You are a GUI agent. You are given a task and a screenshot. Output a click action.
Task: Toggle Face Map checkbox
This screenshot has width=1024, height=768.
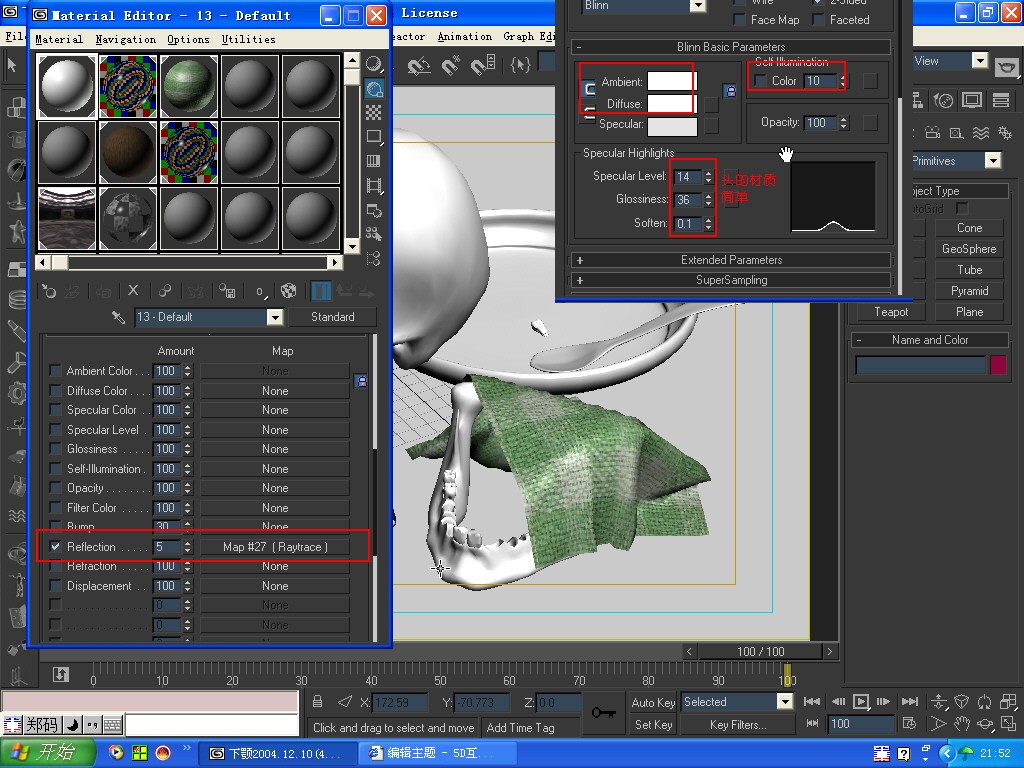click(739, 20)
